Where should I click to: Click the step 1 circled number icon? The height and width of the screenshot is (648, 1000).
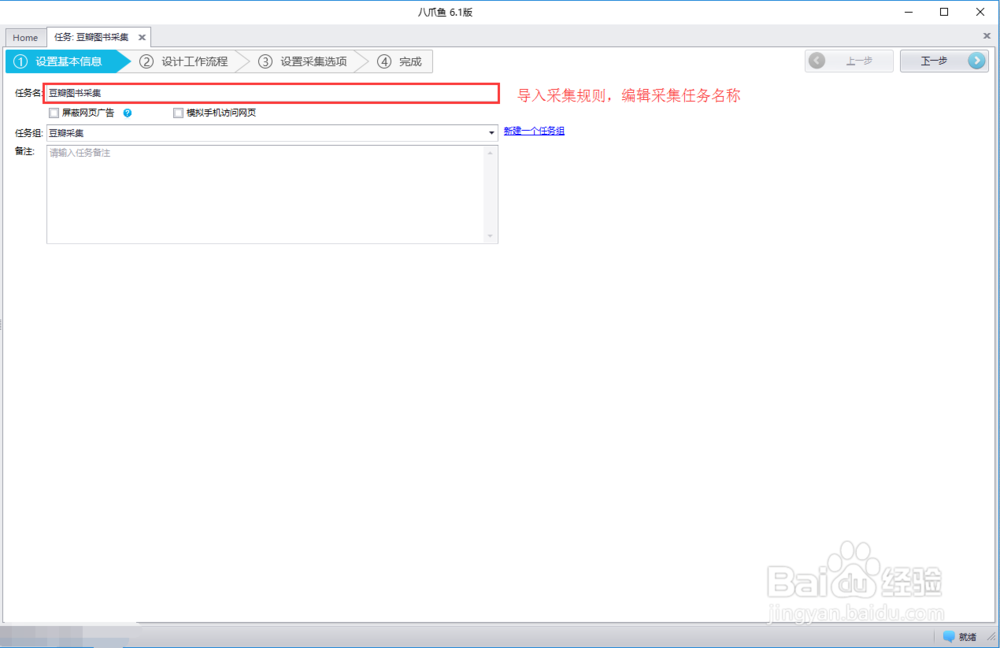click(x=20, y=62)
